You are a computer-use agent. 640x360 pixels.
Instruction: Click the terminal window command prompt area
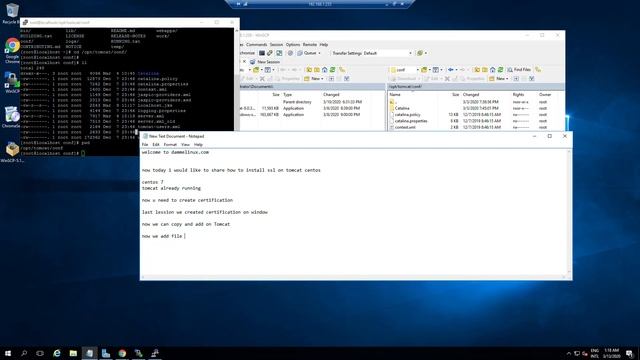(83, 153)
